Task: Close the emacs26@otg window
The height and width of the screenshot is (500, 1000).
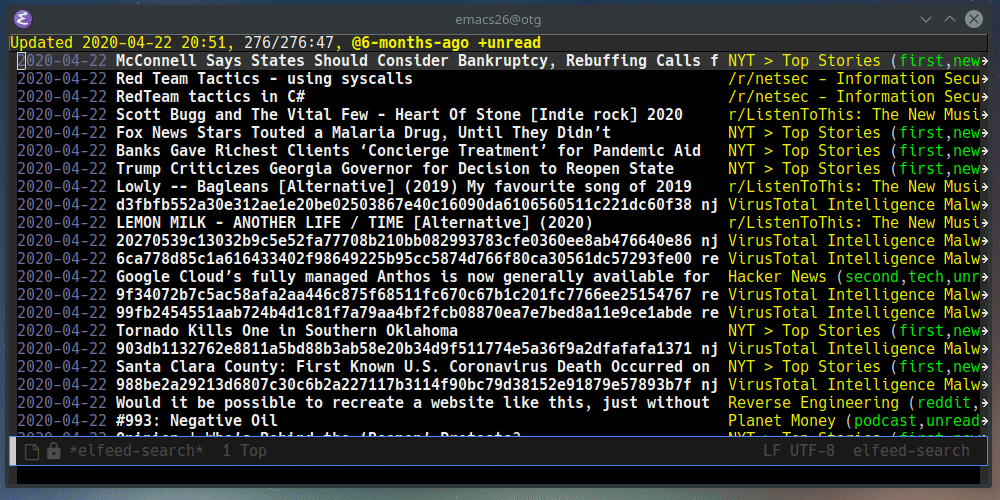Action: click(x=974, y=19)
